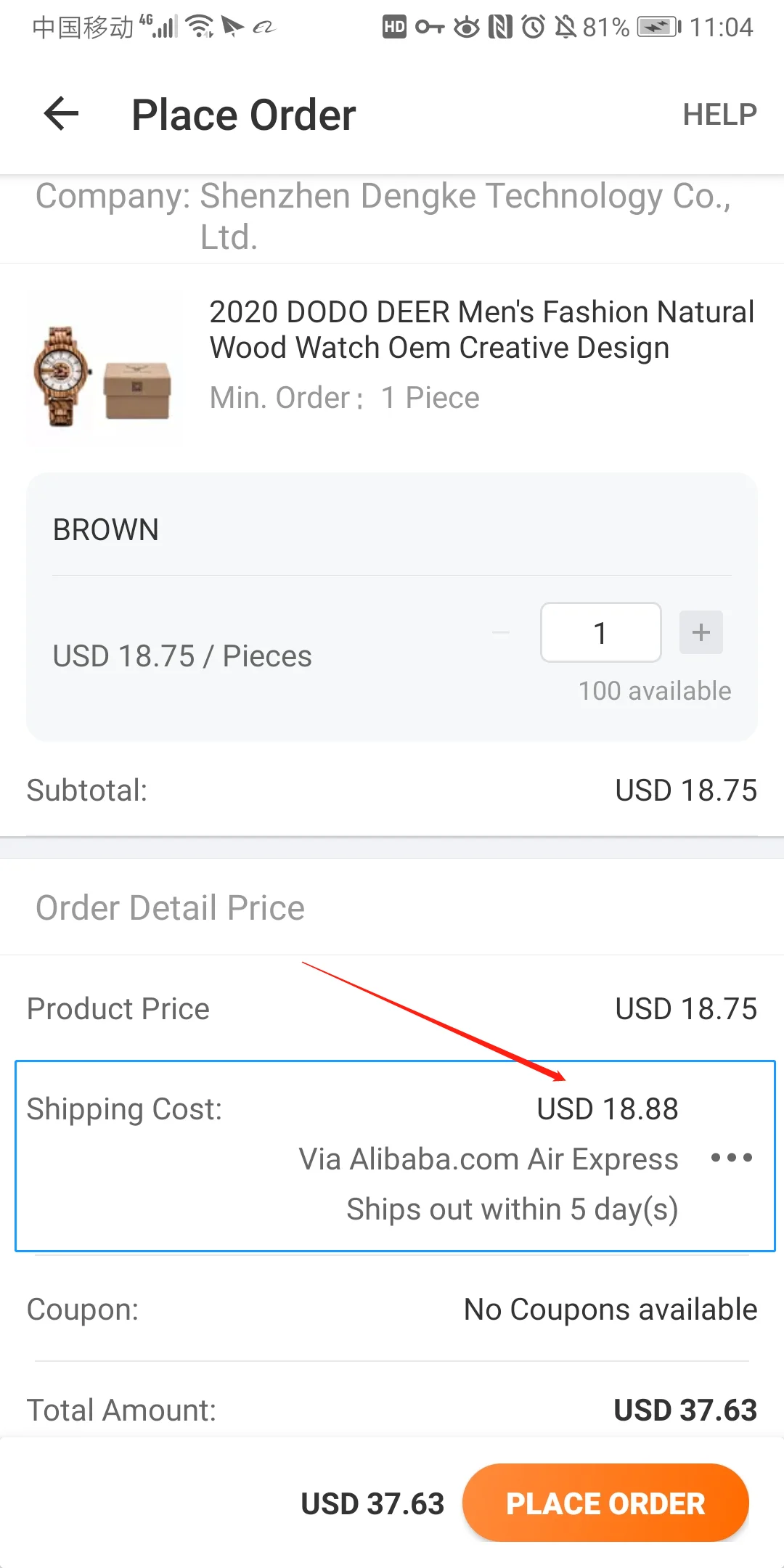
Task: Decrease quantity with minus button
Action: (x=501, y=632)
